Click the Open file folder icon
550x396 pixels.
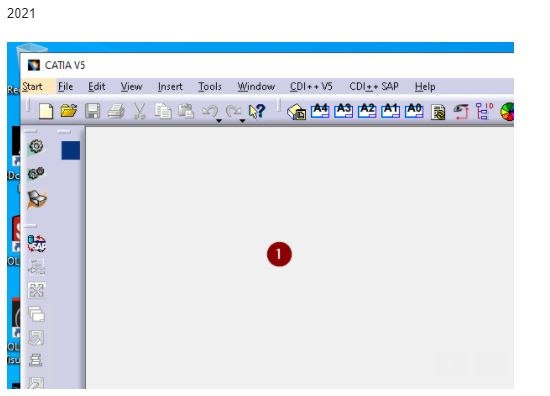(x=69, y=111)
